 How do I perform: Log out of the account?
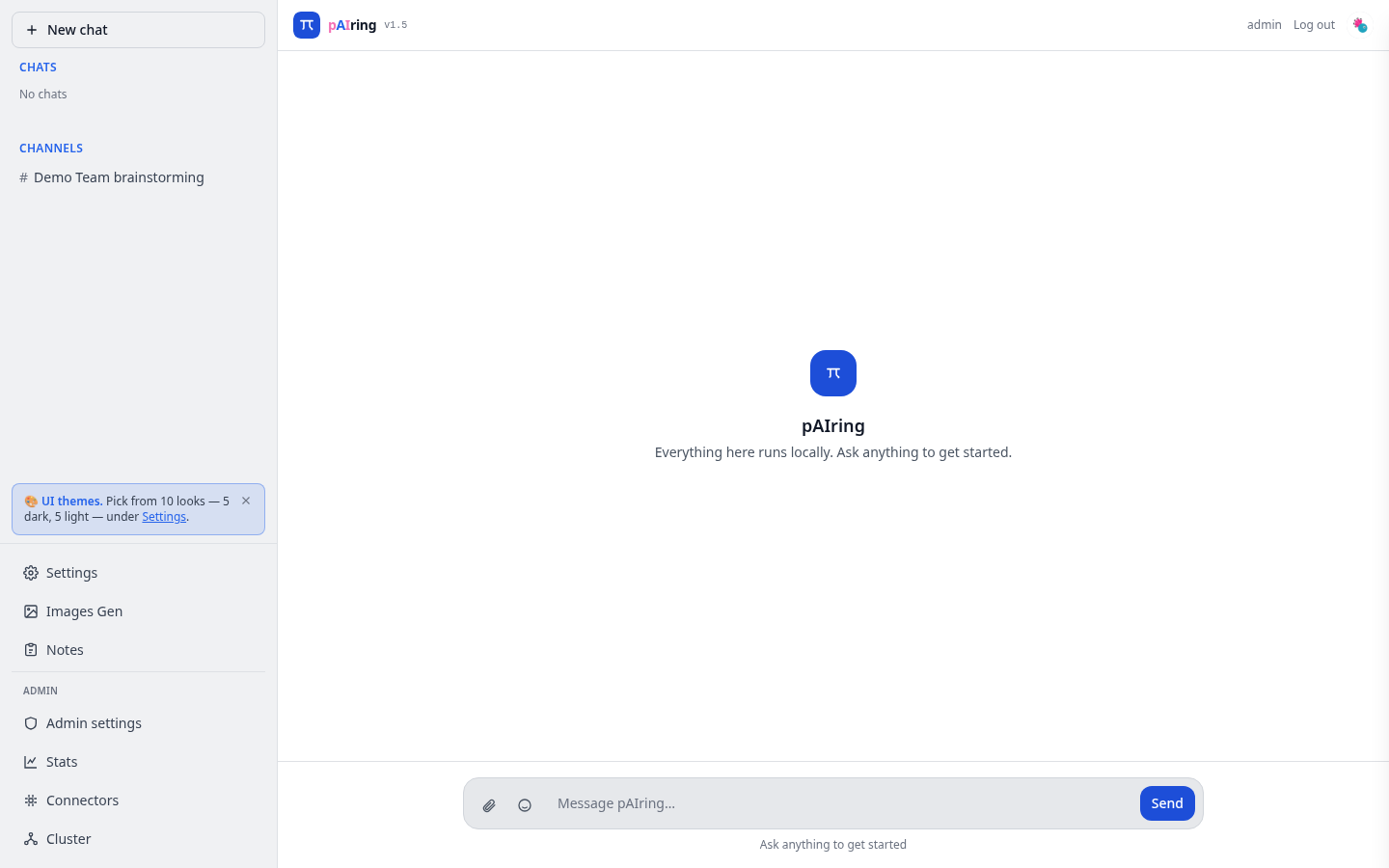[x=1314, y=25]
